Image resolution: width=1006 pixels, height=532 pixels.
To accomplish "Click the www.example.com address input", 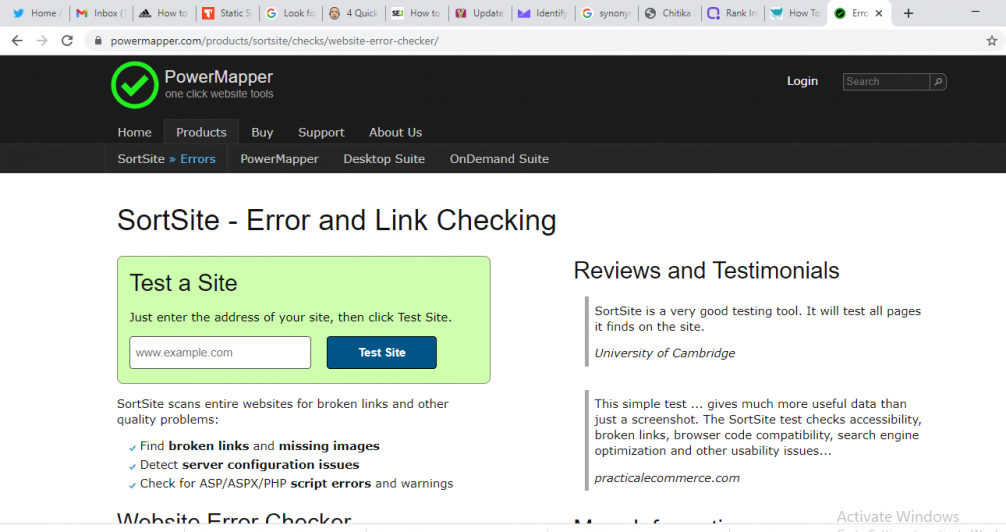I will tap(220, 352).
